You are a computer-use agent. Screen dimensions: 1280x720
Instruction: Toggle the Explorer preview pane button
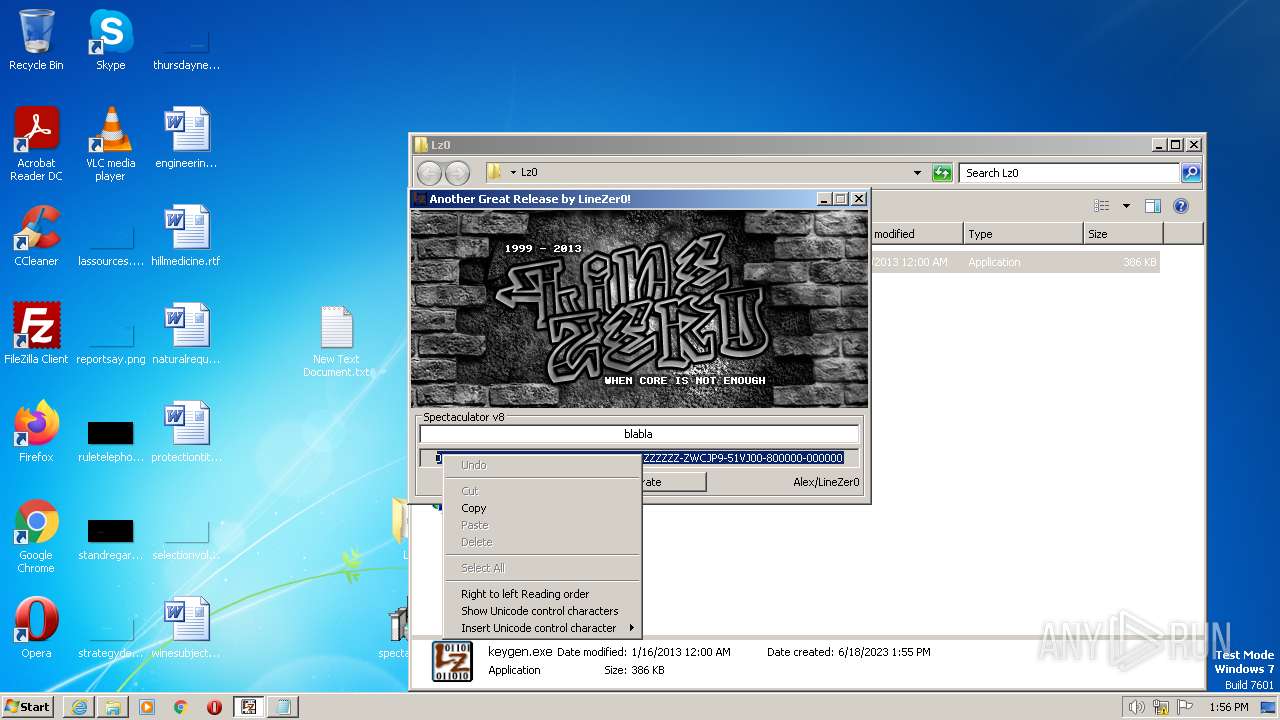point(1152,206)
